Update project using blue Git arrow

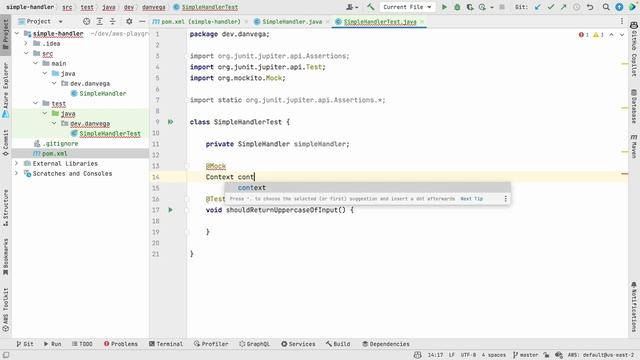pyautogui.click(x=538, y=7)
